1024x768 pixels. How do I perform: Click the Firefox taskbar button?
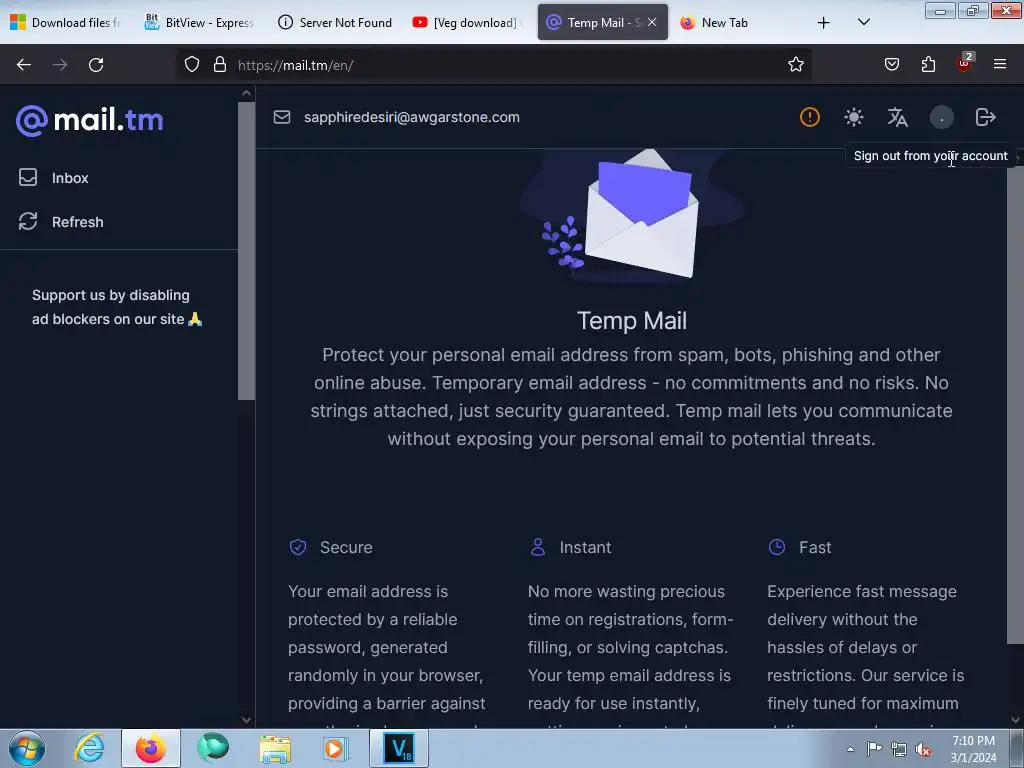coord(151,748)
